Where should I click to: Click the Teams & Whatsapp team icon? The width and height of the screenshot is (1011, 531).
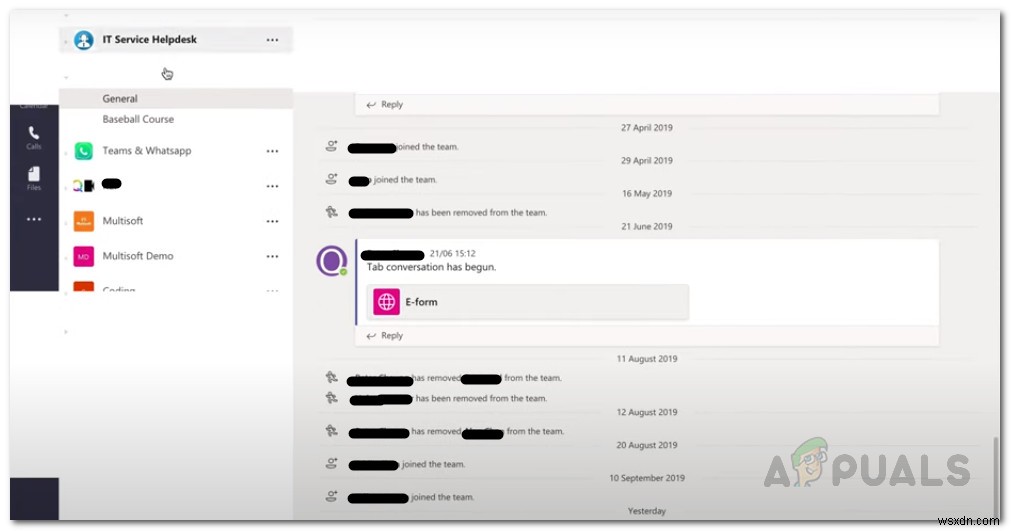84,151
